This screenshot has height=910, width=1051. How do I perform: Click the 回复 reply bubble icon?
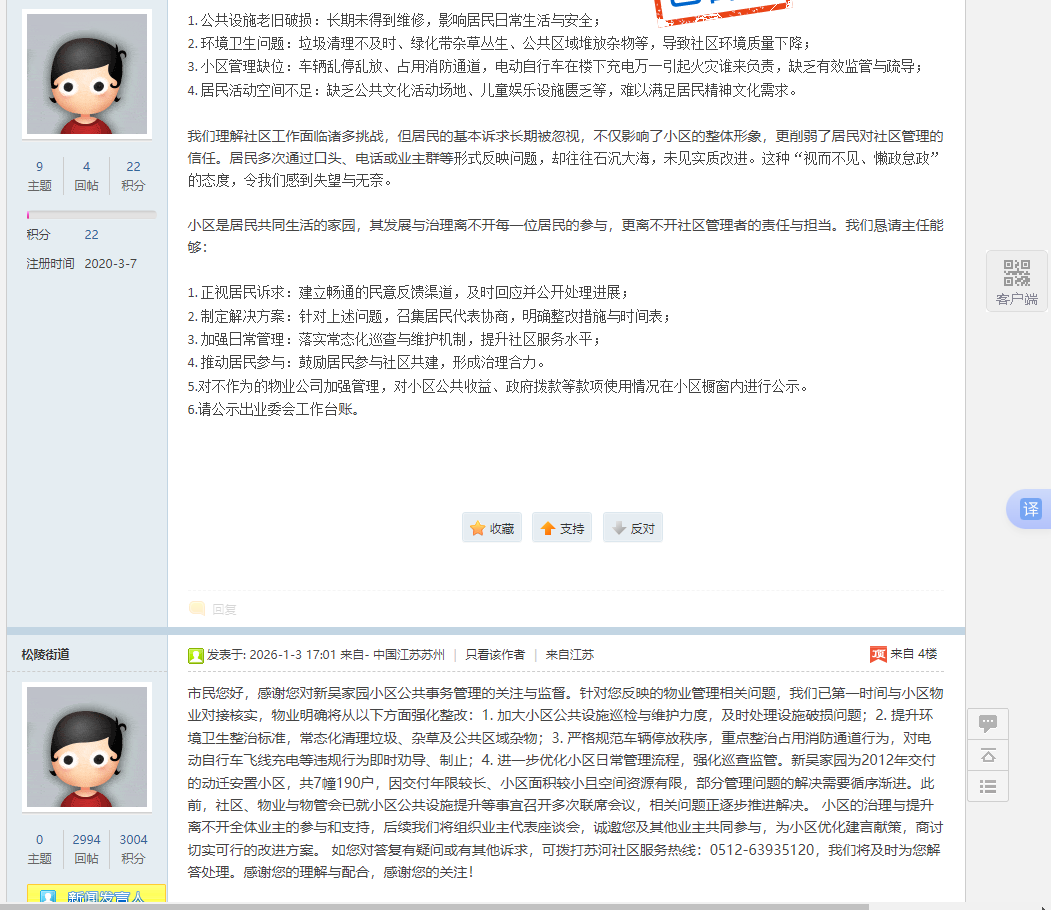tap(197, 608)
